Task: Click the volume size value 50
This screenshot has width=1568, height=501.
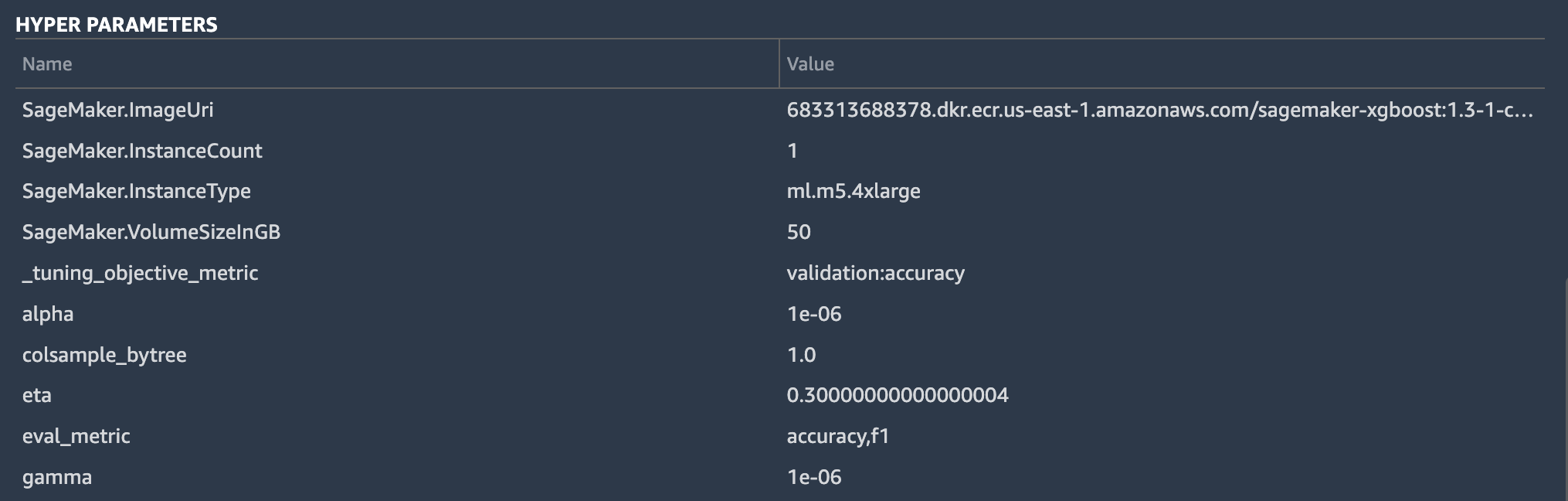Action: click(799, 232)
